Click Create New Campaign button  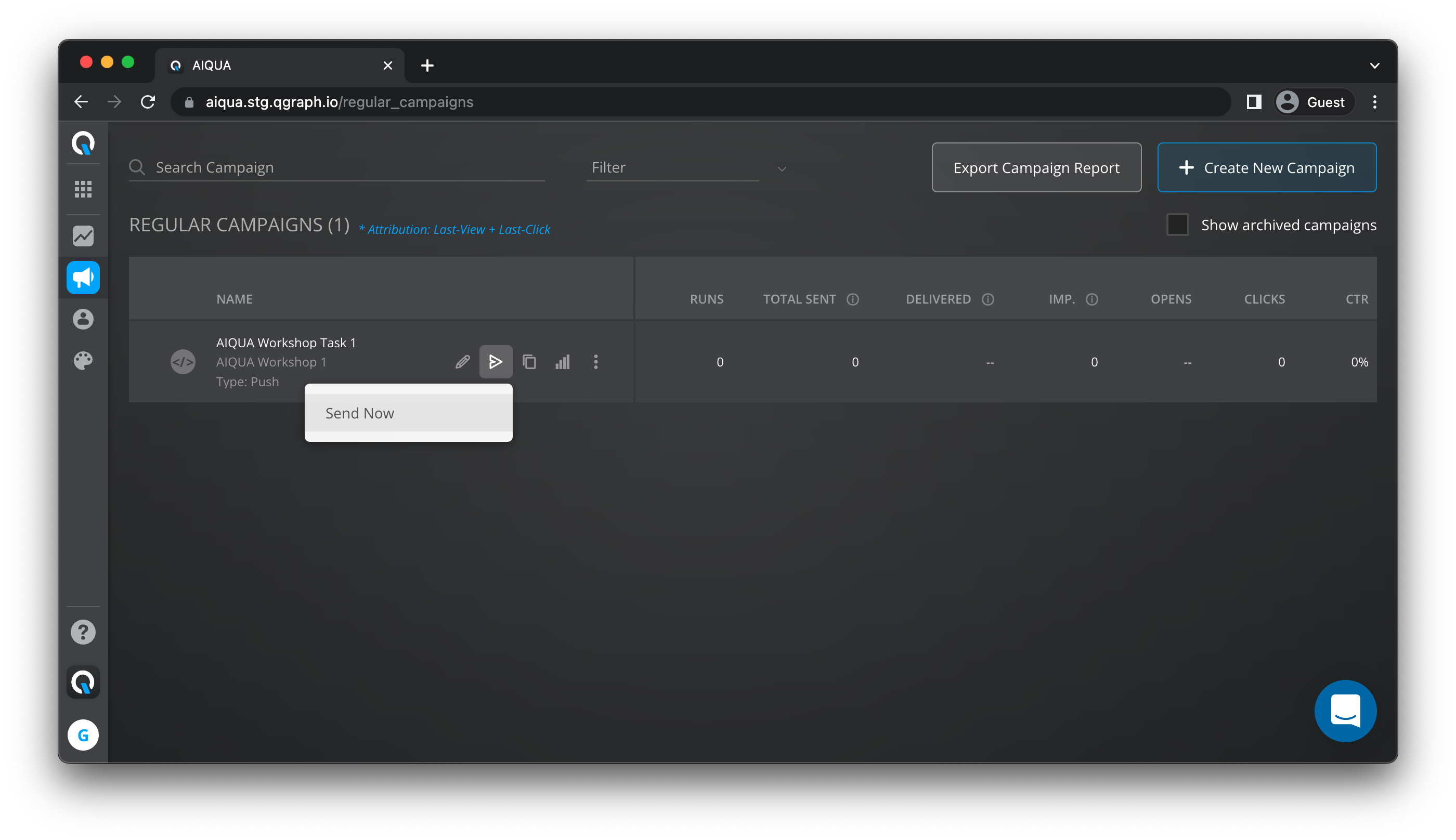coord(1266,168)
